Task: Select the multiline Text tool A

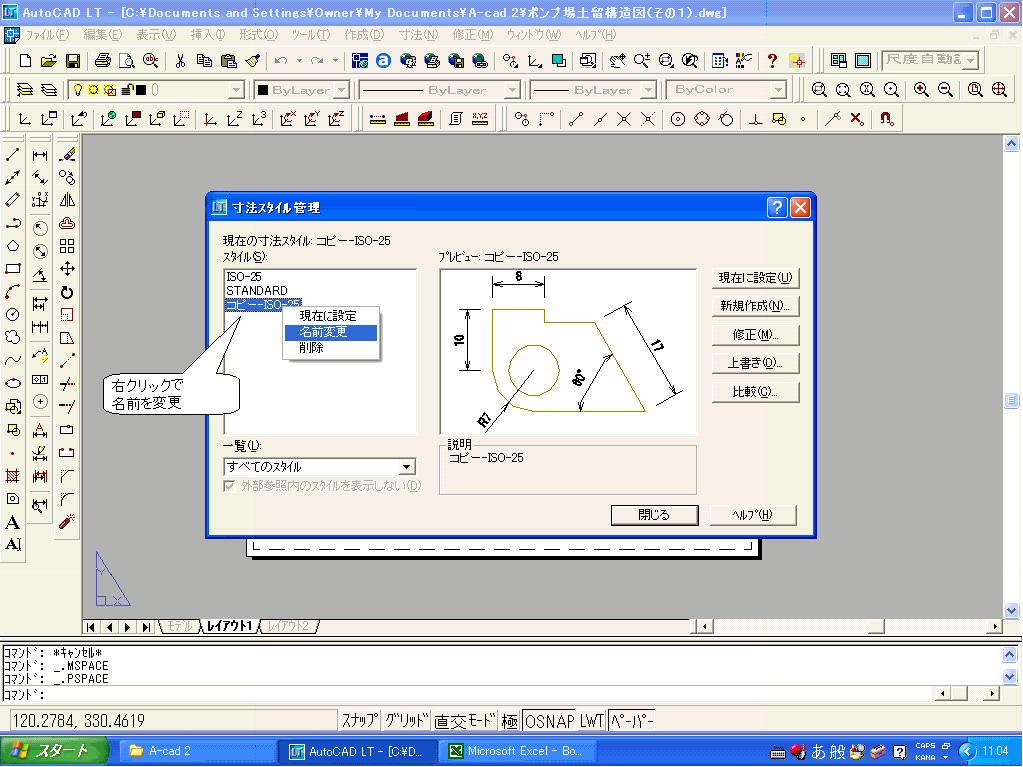Action: [x=12, y=522]
